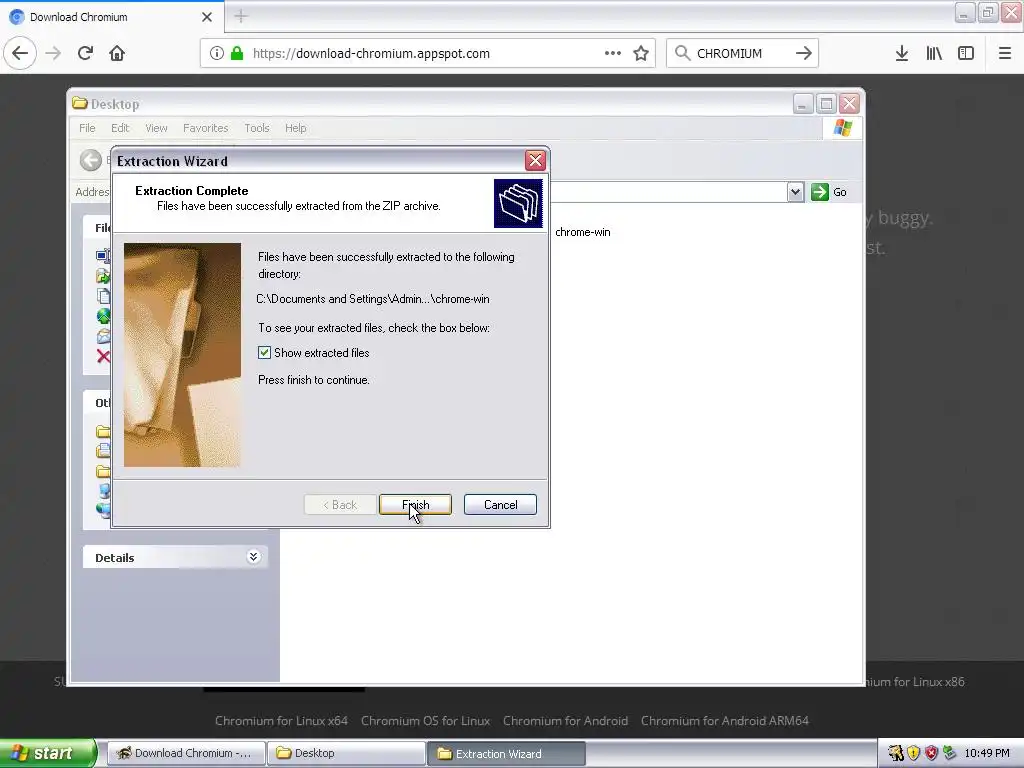Click the Details panel header
1024x768 pixels.
pyautogui.click(x=175, y=557)
